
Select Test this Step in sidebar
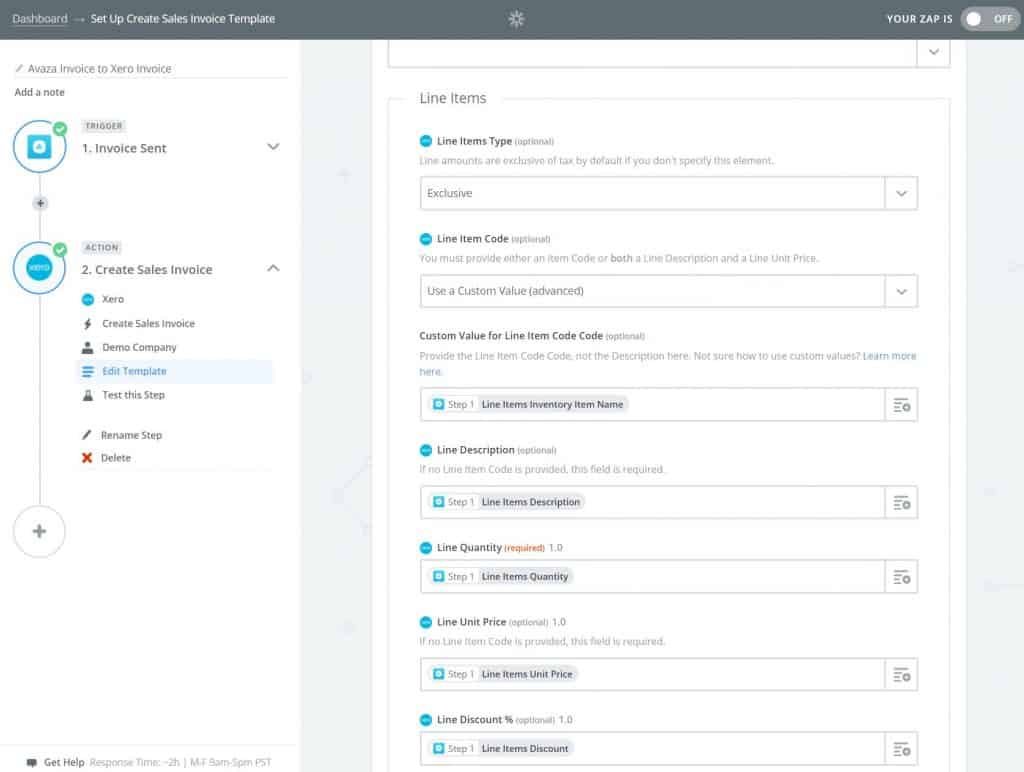(x=133, y=395)
